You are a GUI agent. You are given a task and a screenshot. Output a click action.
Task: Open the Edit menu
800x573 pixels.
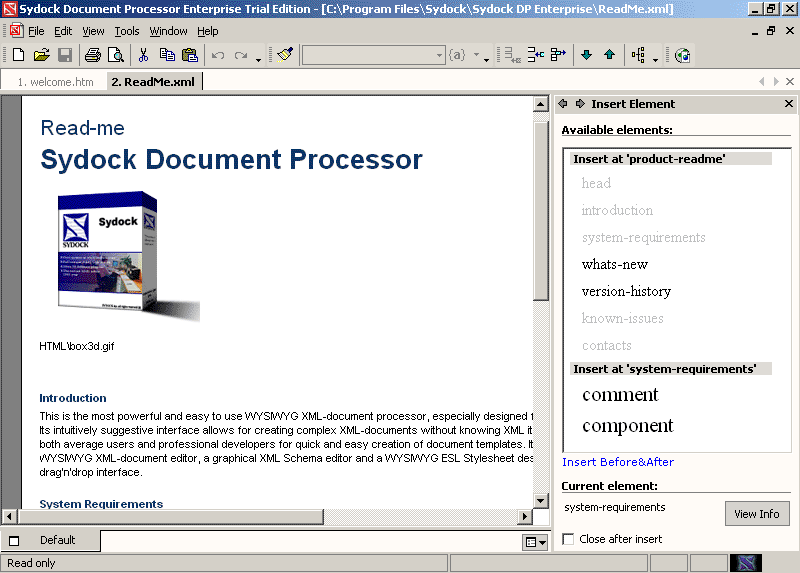63,31
